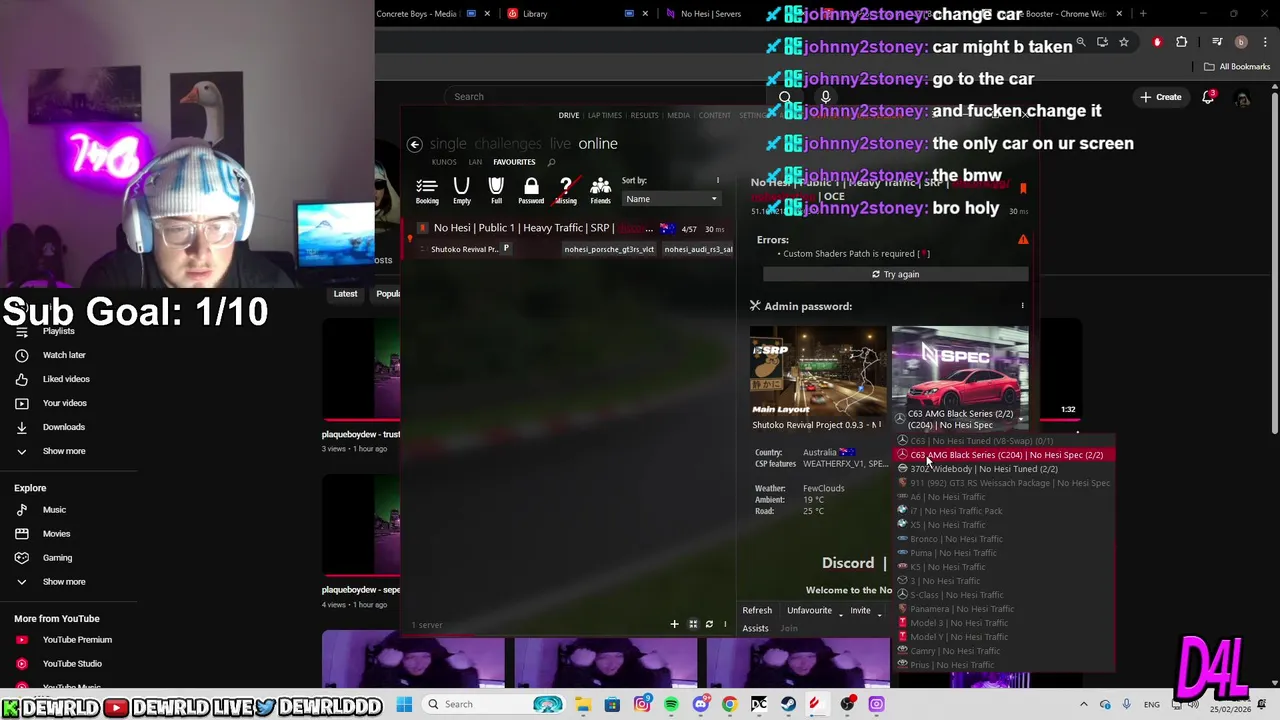Click the Unfavourite button
The height and width of the screenshot is (720, 1280).
pos(809,611)
